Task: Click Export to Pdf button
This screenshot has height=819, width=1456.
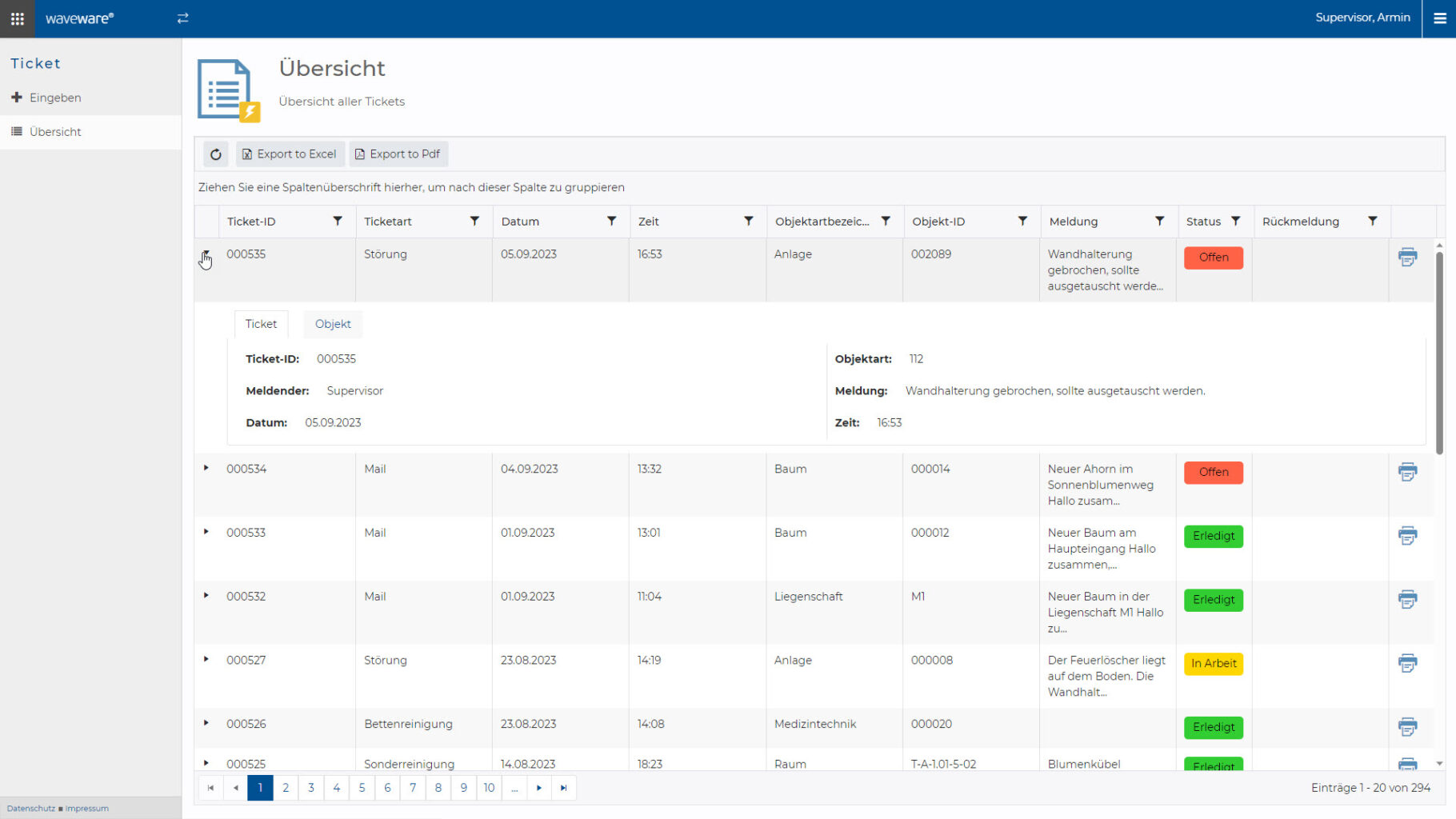Action: [x=398, y=154]
